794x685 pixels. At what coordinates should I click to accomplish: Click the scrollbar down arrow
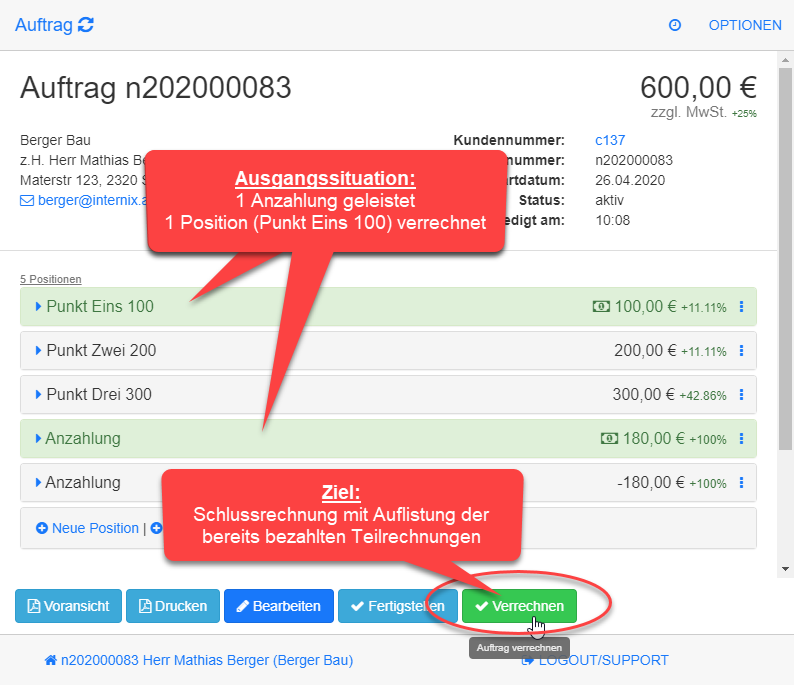coord(785,569)
